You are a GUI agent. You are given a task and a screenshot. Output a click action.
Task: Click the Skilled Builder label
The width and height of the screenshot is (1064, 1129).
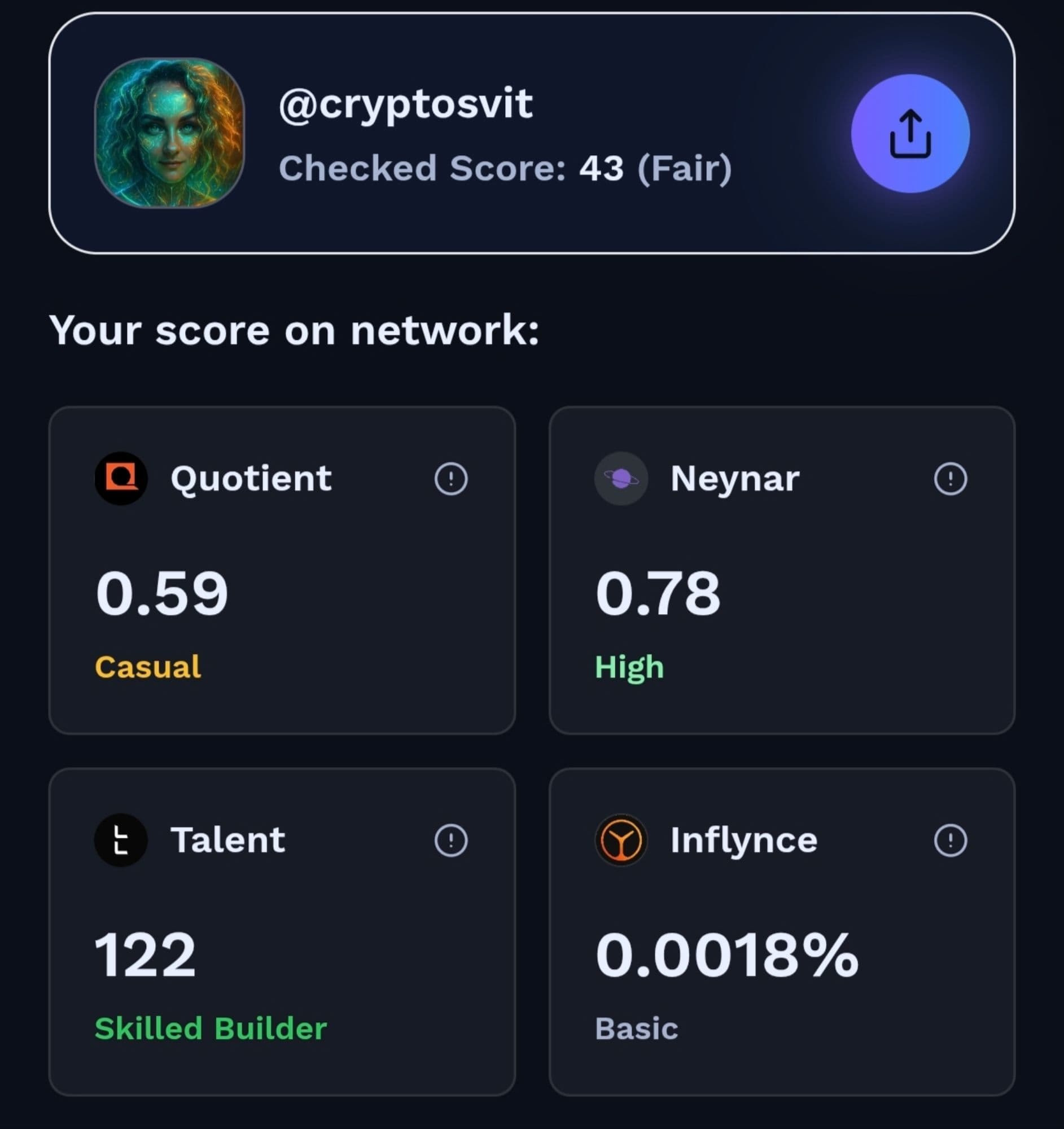click(x=211, y=1029)
